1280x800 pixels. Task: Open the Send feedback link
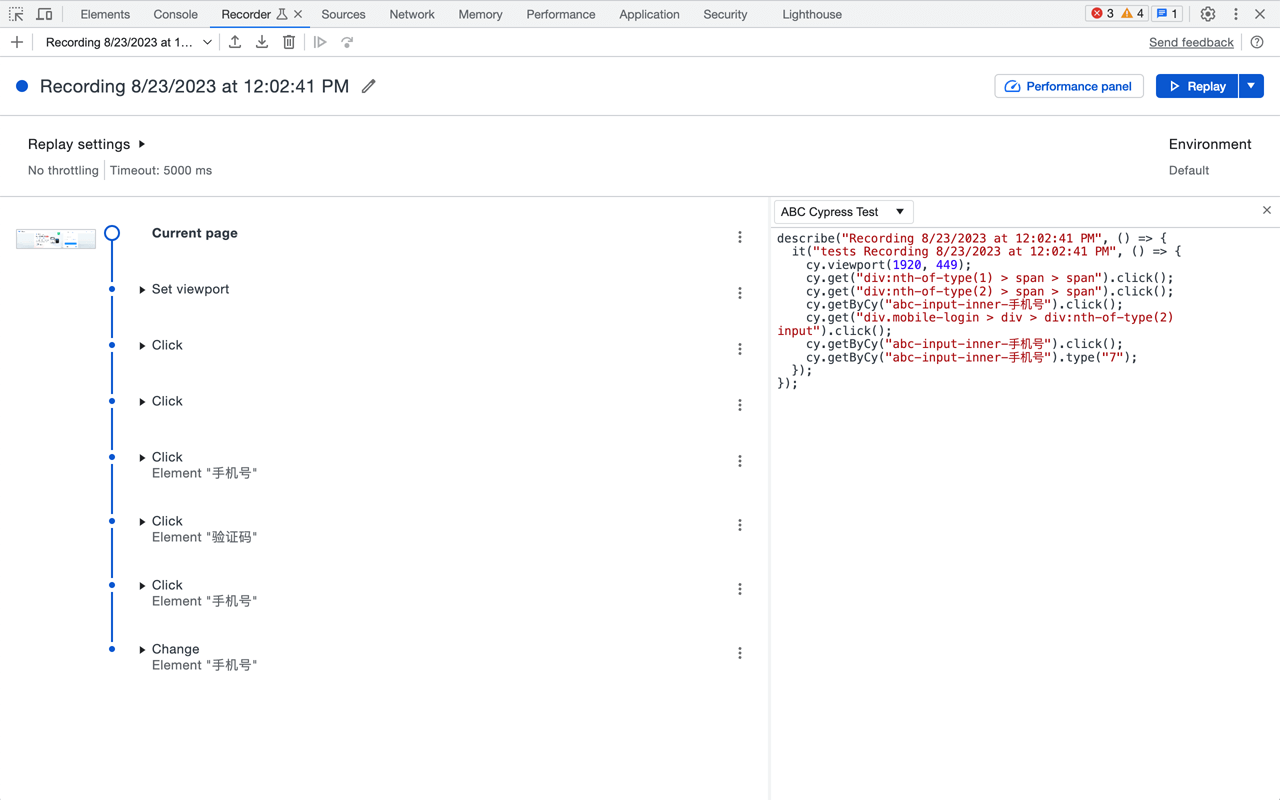click(1190, 42)
